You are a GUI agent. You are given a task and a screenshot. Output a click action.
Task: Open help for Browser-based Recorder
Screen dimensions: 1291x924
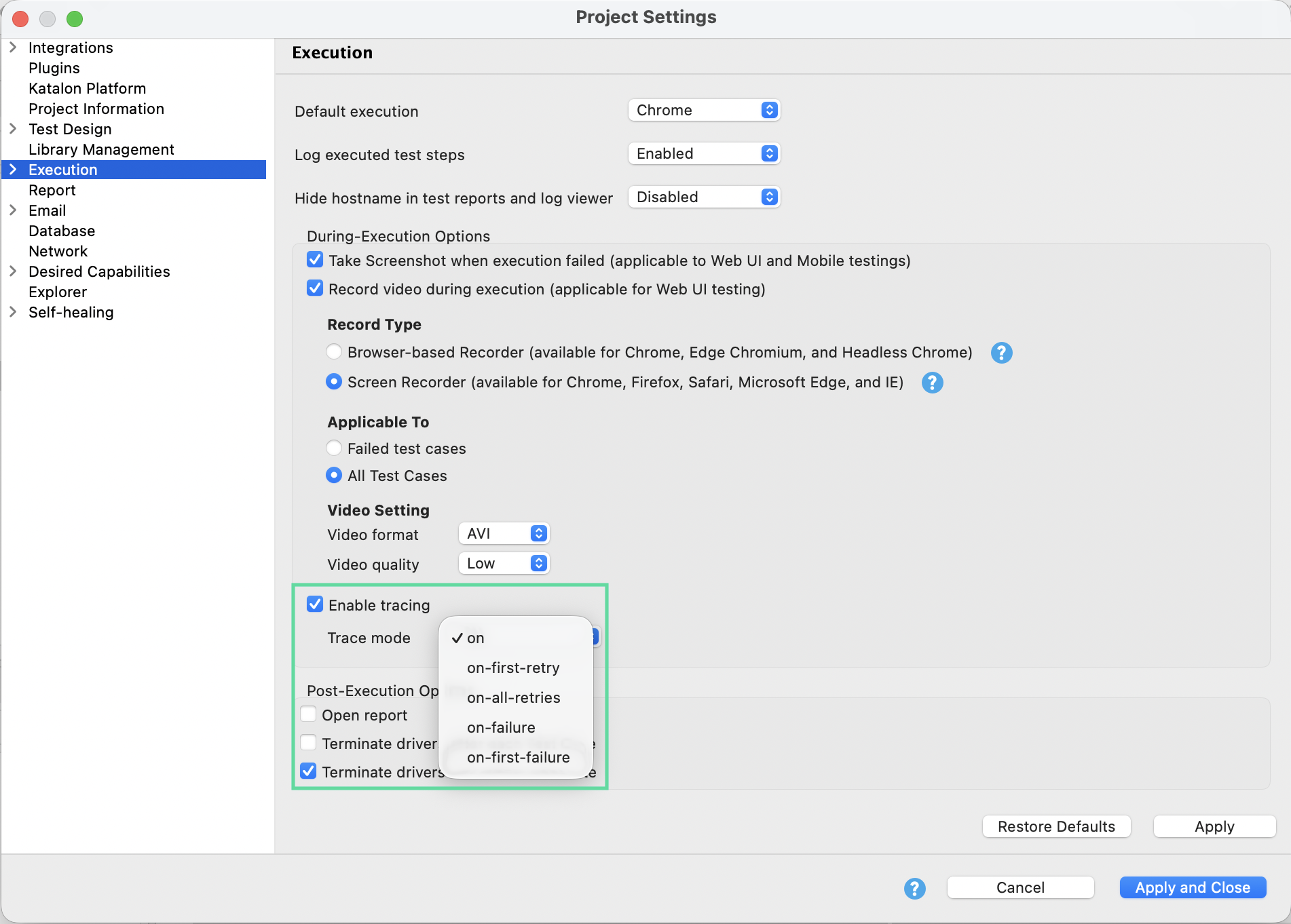[1001, 353]
